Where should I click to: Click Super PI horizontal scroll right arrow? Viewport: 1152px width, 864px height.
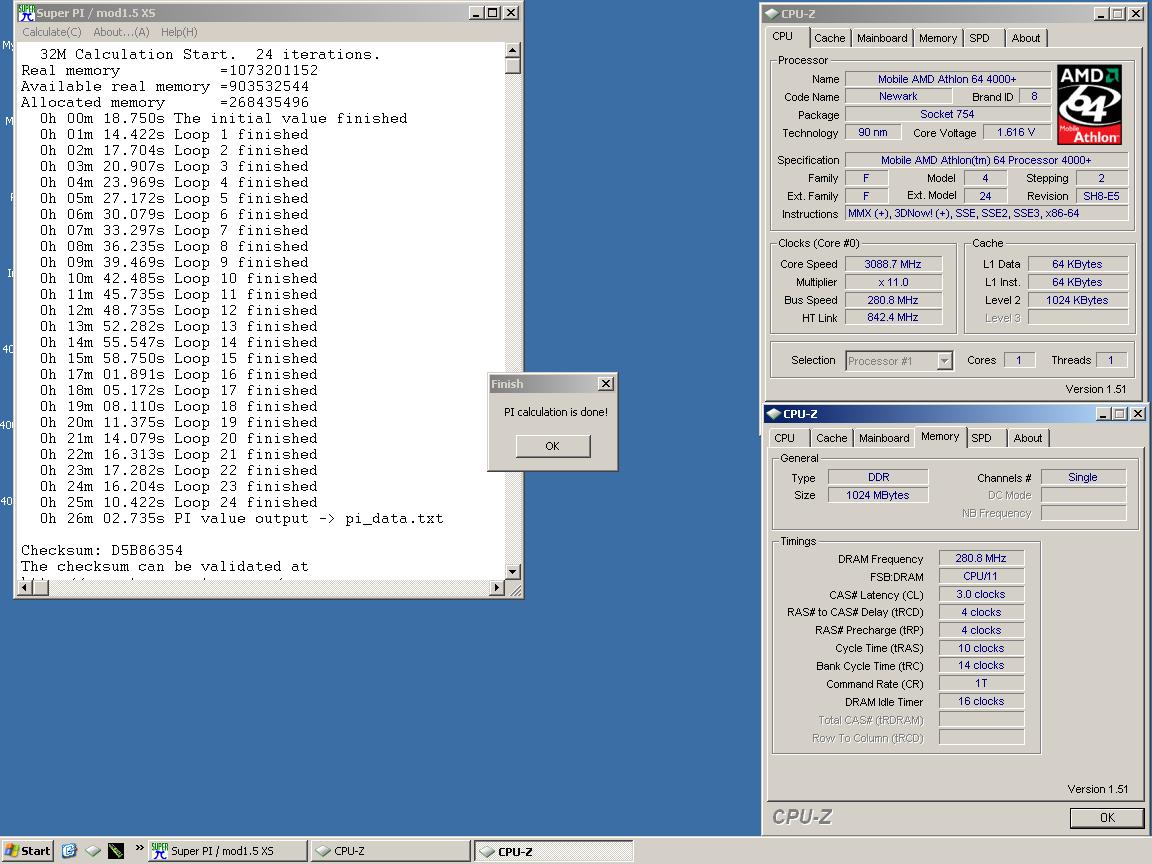pos(497,588)
